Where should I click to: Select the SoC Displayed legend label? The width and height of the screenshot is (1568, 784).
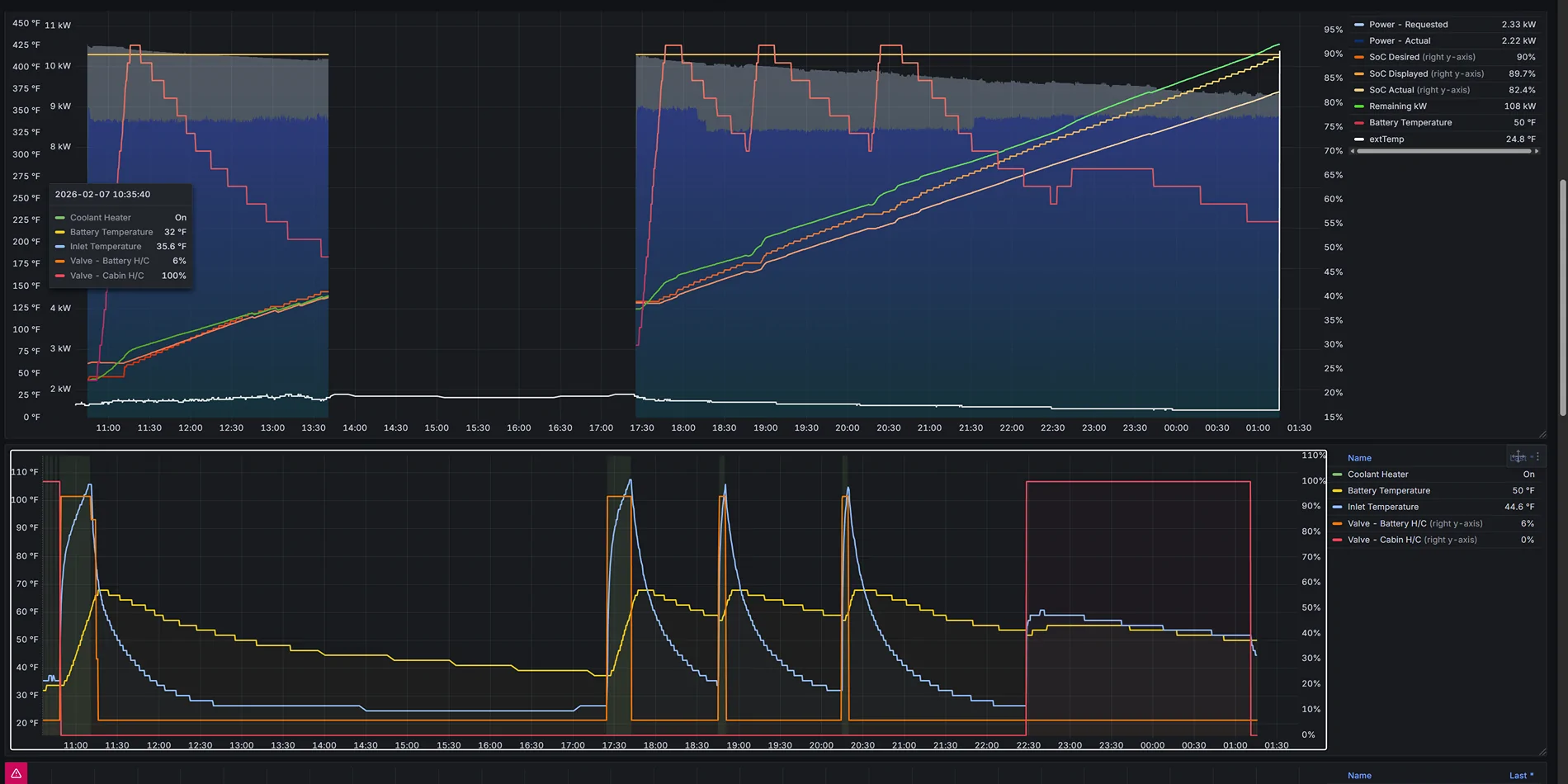point(1399,73)
